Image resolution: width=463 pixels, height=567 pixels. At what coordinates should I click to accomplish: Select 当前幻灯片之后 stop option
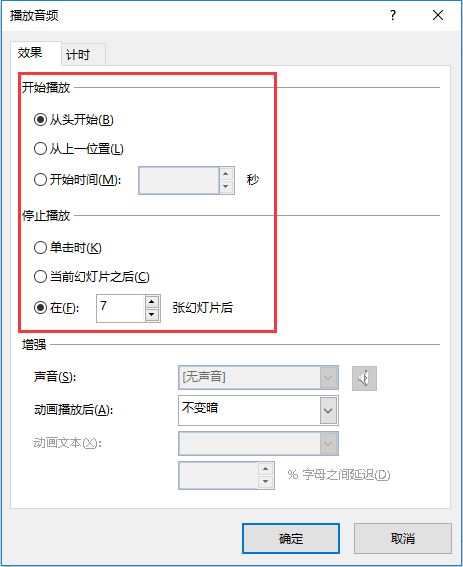40,277
